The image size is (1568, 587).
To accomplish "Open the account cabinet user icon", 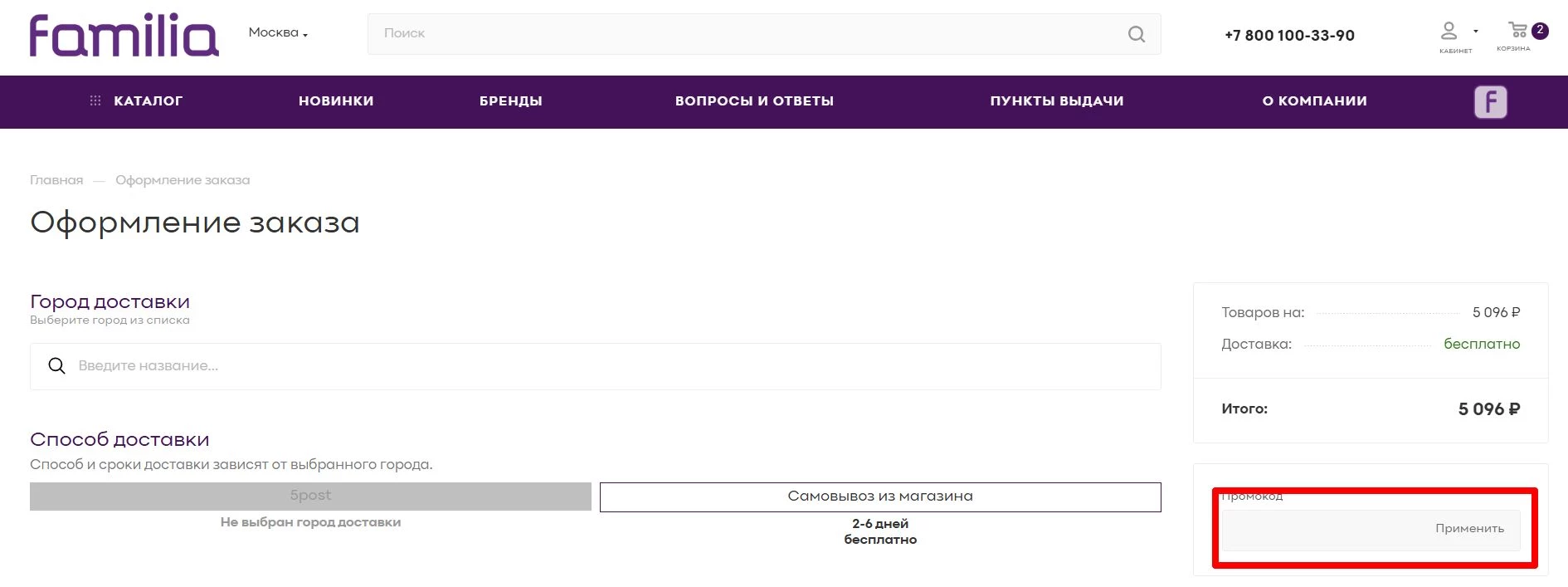I will pyautogui.click(x=1449, y=32).
